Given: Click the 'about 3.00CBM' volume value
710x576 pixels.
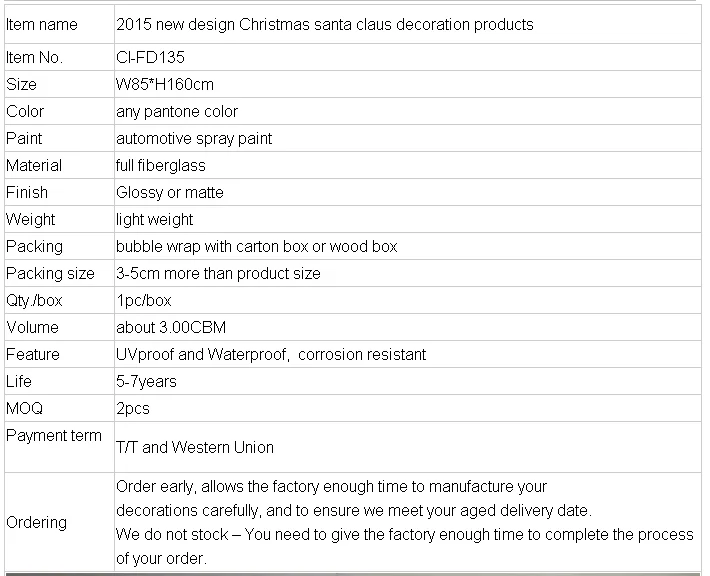Looking at the screenshot, I should pyautogui.click(x=164, y=327).
